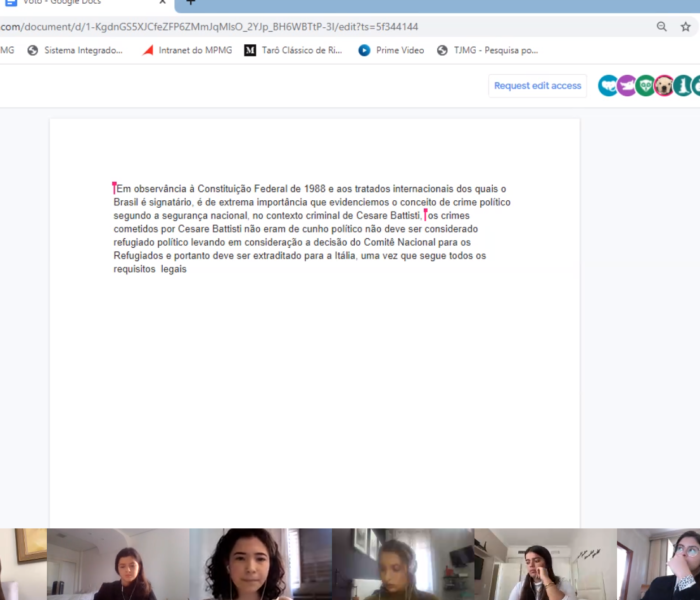Open the purple collaborator avatar

[x=627, y=86]
